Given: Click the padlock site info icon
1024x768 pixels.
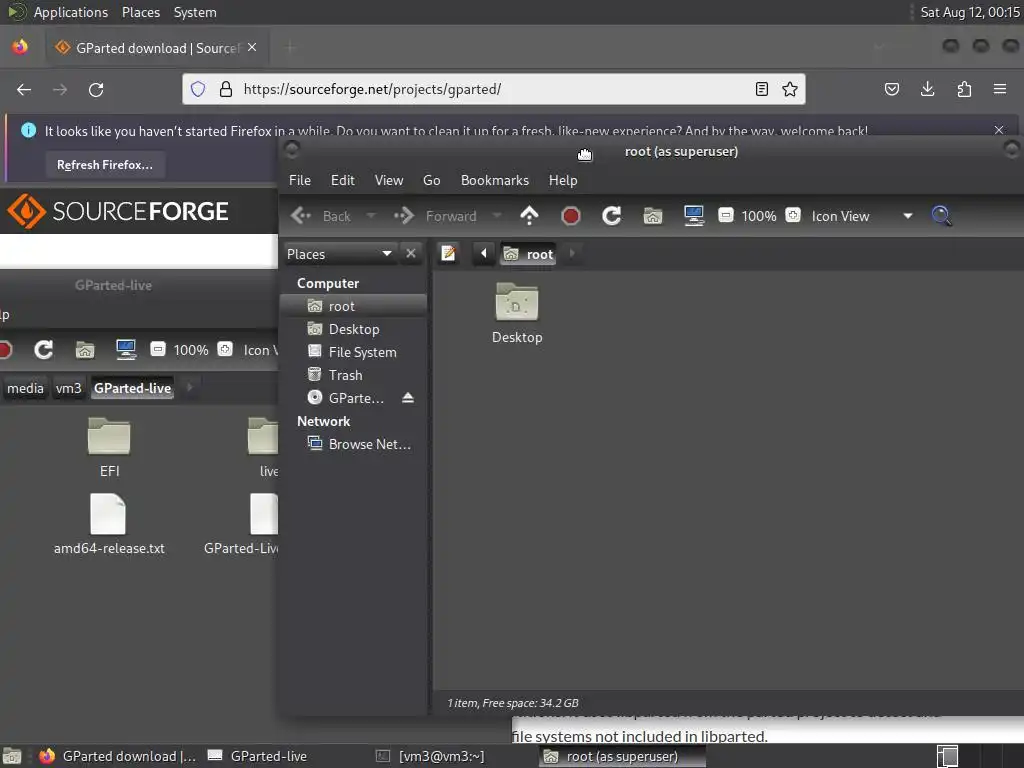Looking at the screenshot, I should coord(225,89).
